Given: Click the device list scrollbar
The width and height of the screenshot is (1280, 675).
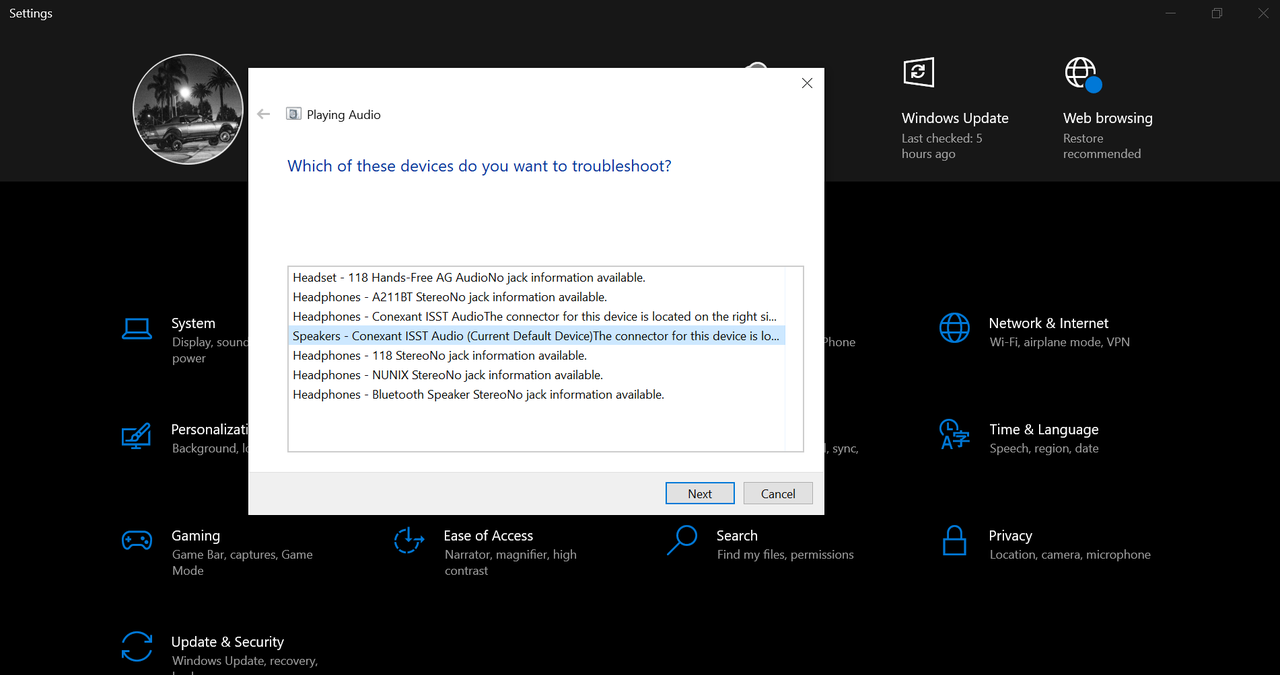Looking at the screenshot, I should (794, 359).
